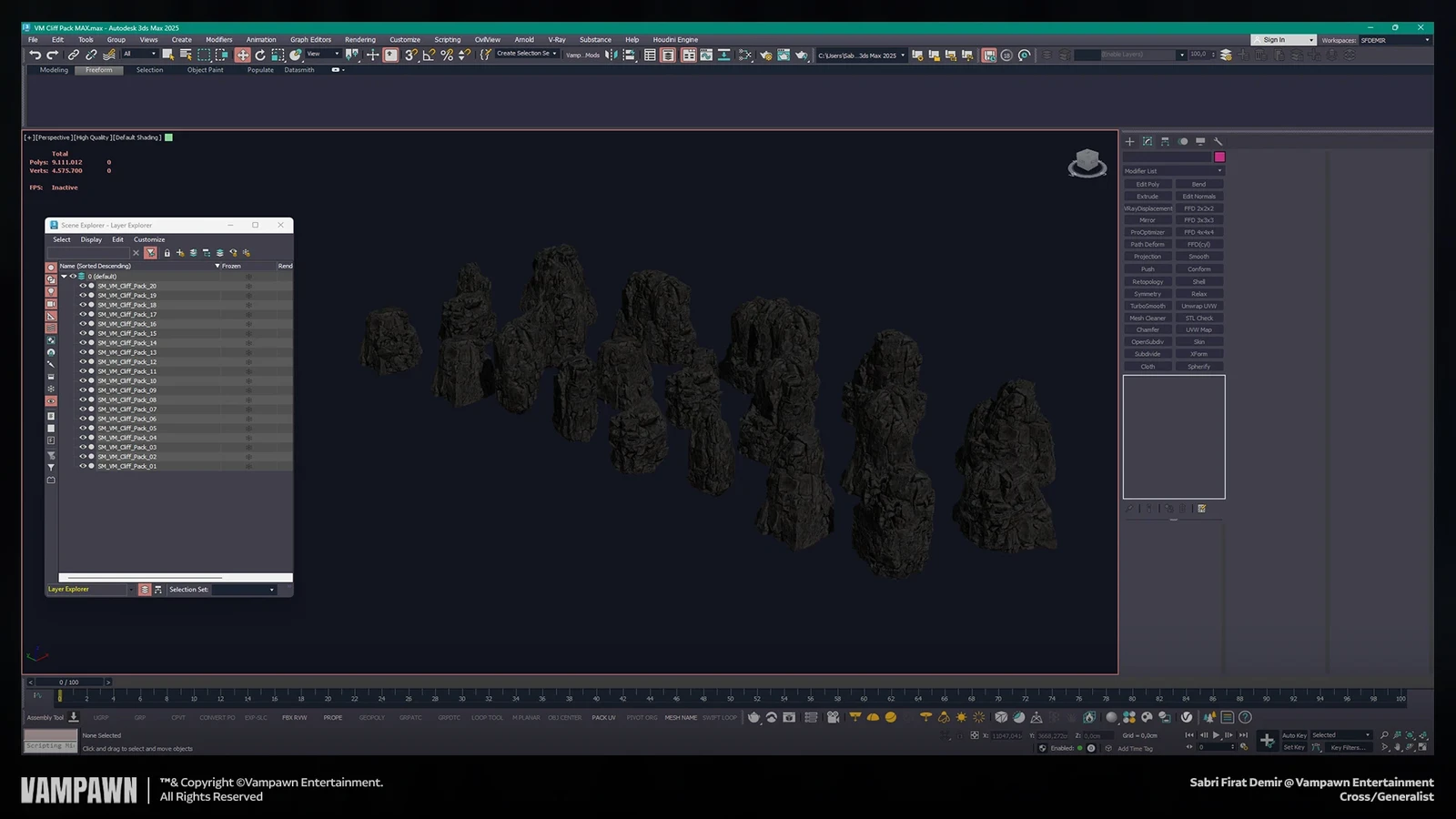Click the pink object color swatch
This screenshot has height=819, width=1456.
click(1219, 157)
